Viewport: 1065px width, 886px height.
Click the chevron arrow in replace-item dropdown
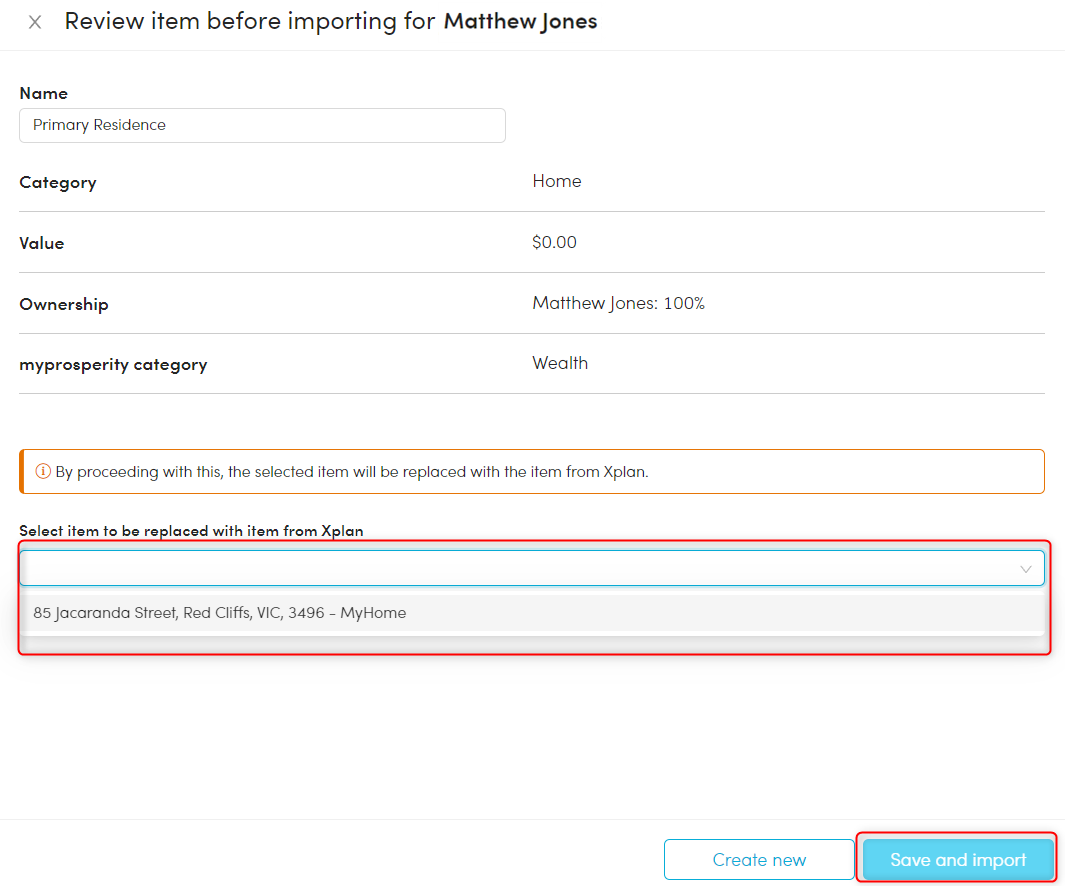tap(1025, 569)
